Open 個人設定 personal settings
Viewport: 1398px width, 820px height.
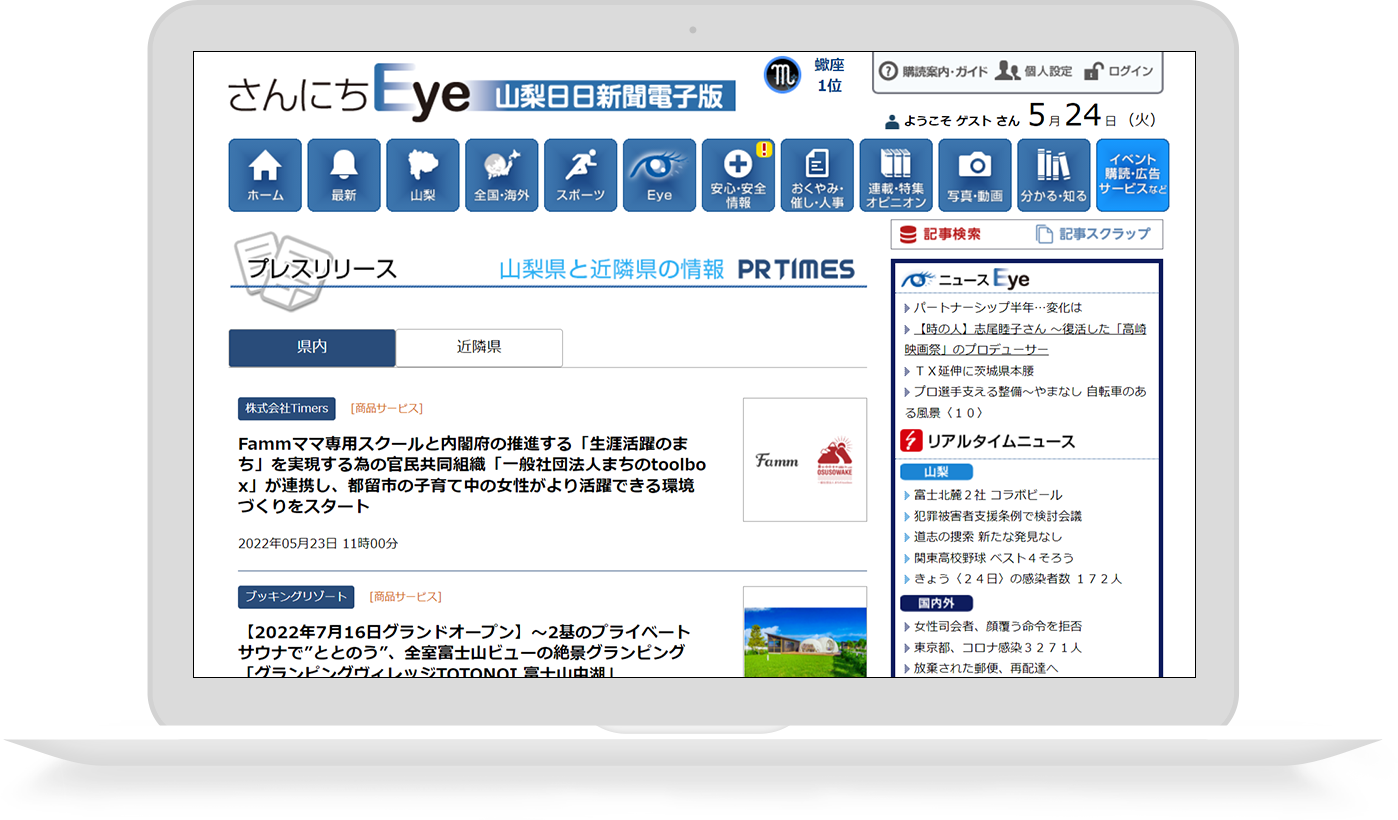click(x=1035, y=71)
